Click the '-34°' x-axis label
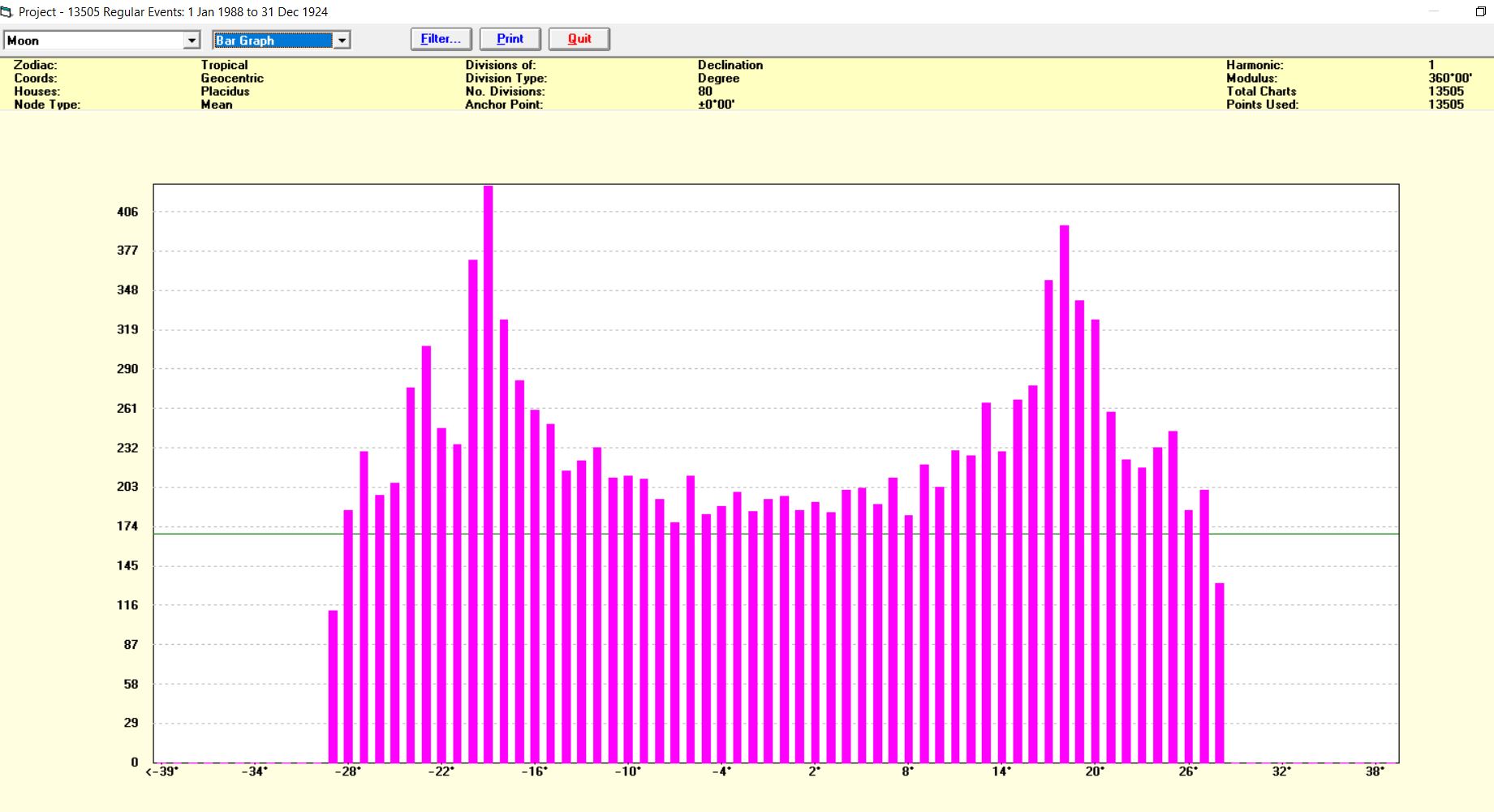This screenshot has width=1494, height=812. click(254, 771)
